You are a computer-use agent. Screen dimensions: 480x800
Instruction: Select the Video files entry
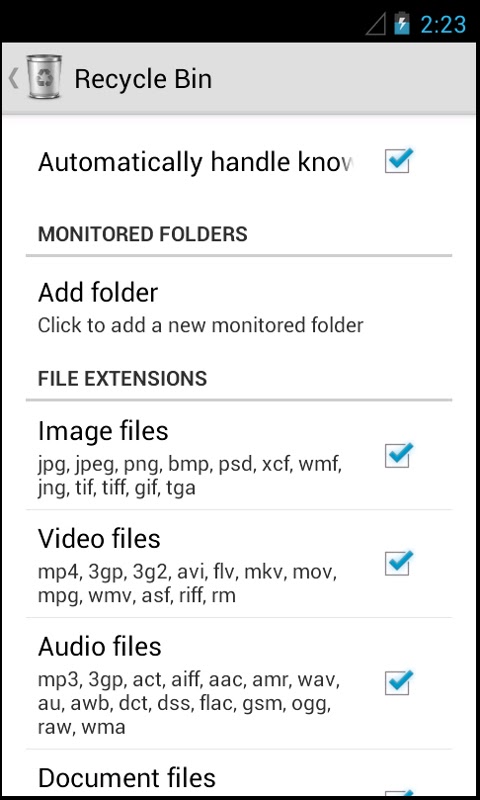pos(239,564)
